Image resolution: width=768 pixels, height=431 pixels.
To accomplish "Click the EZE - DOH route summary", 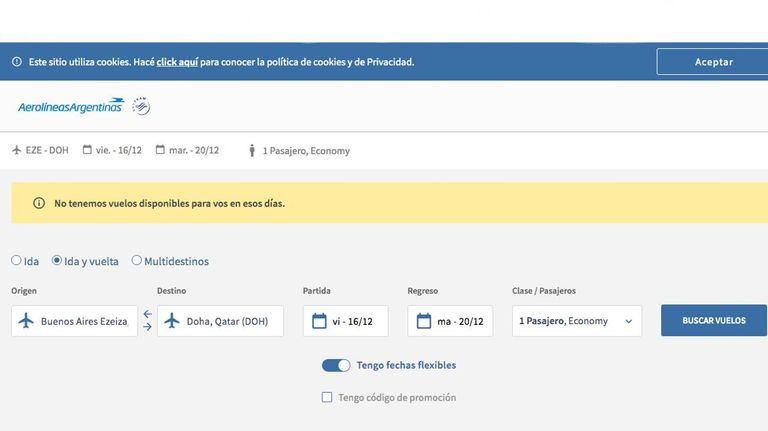I will tap(47, 150).
